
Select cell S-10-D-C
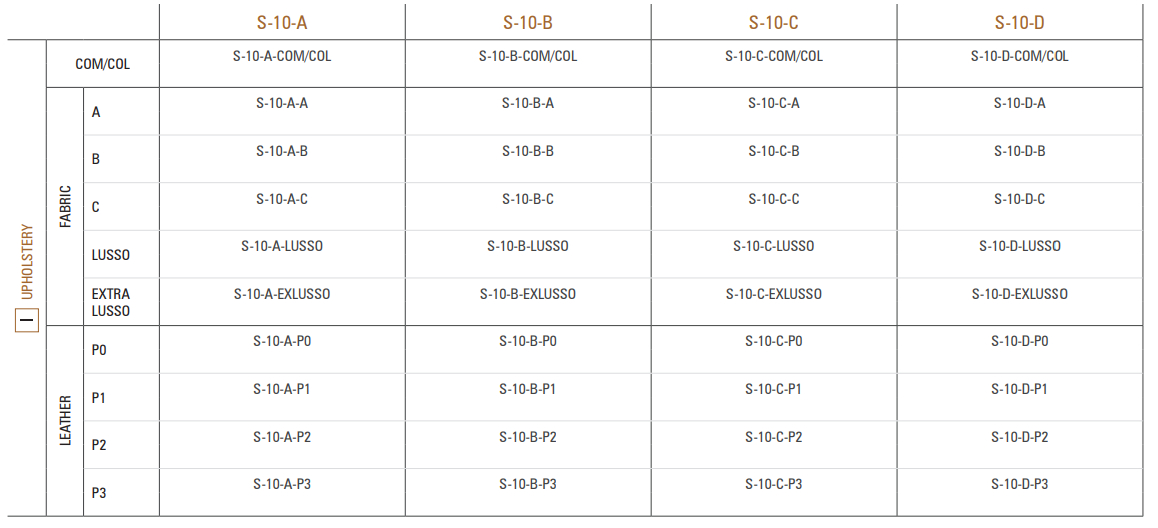click(x=1019, y=199)
